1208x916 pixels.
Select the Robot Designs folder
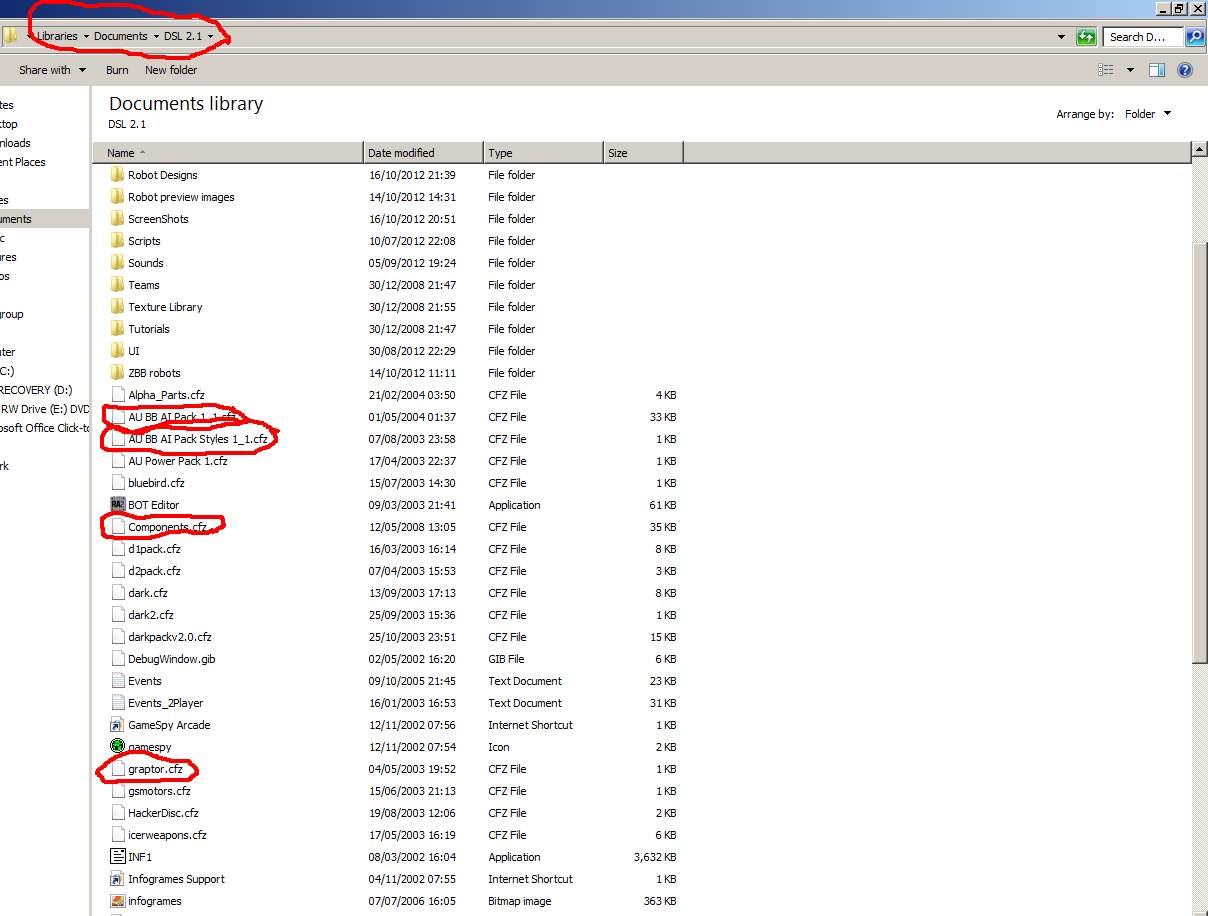pos(162,175)
